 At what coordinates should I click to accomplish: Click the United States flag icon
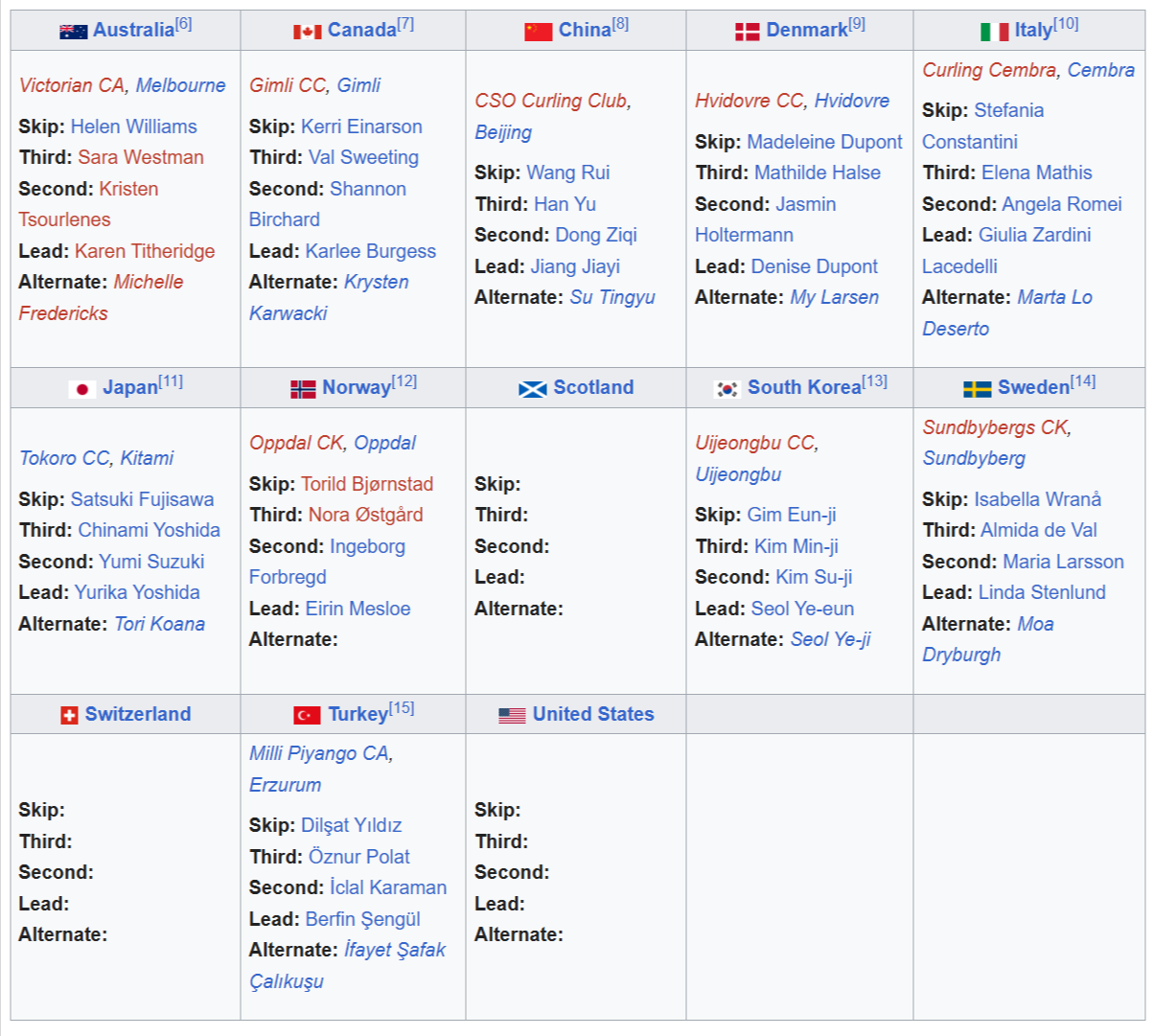click(x=512, y=715)
